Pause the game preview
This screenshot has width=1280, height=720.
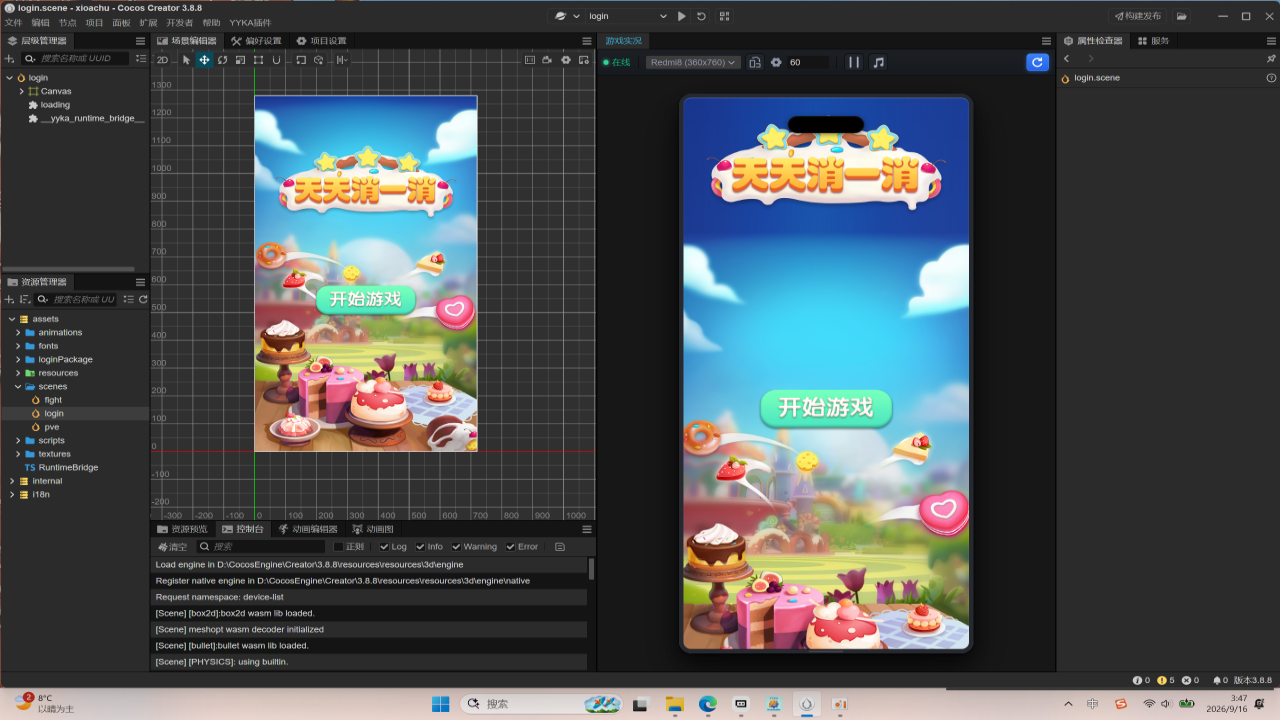(x=854, y=62)
